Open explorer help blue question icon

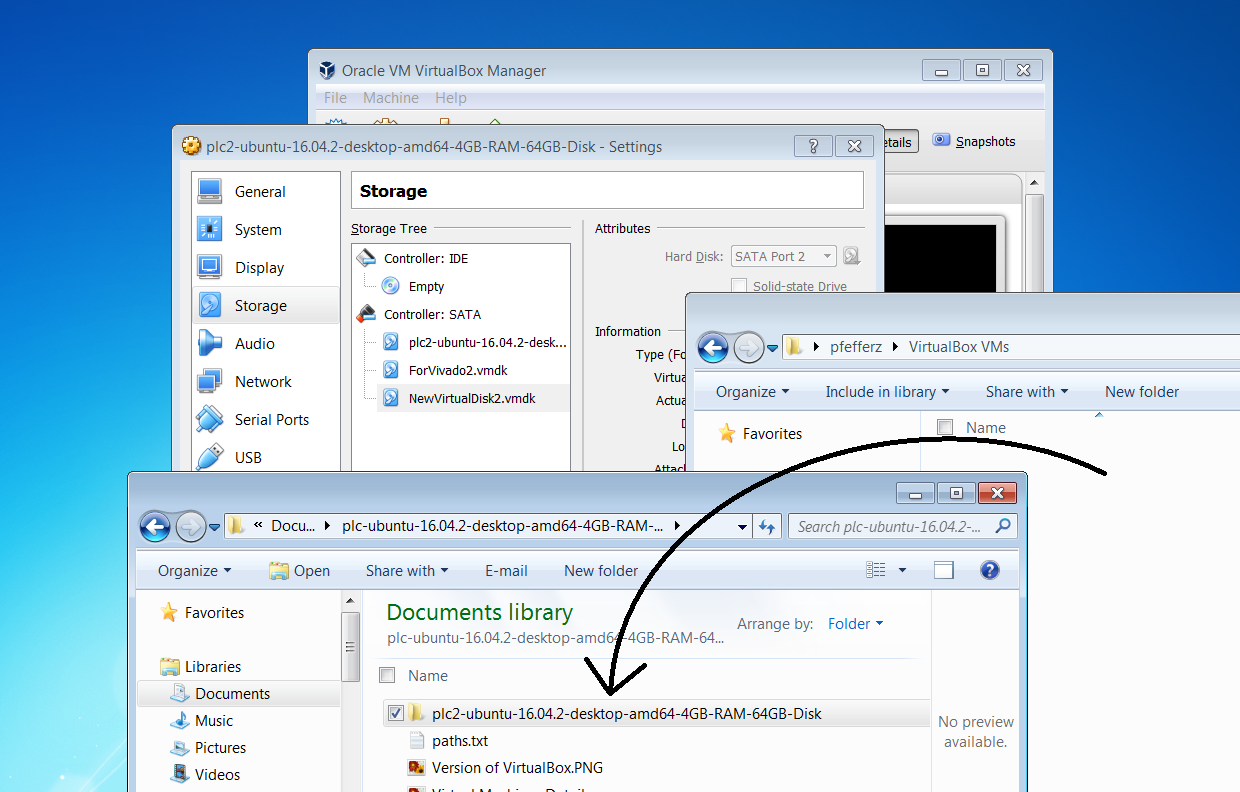(990, 570)
